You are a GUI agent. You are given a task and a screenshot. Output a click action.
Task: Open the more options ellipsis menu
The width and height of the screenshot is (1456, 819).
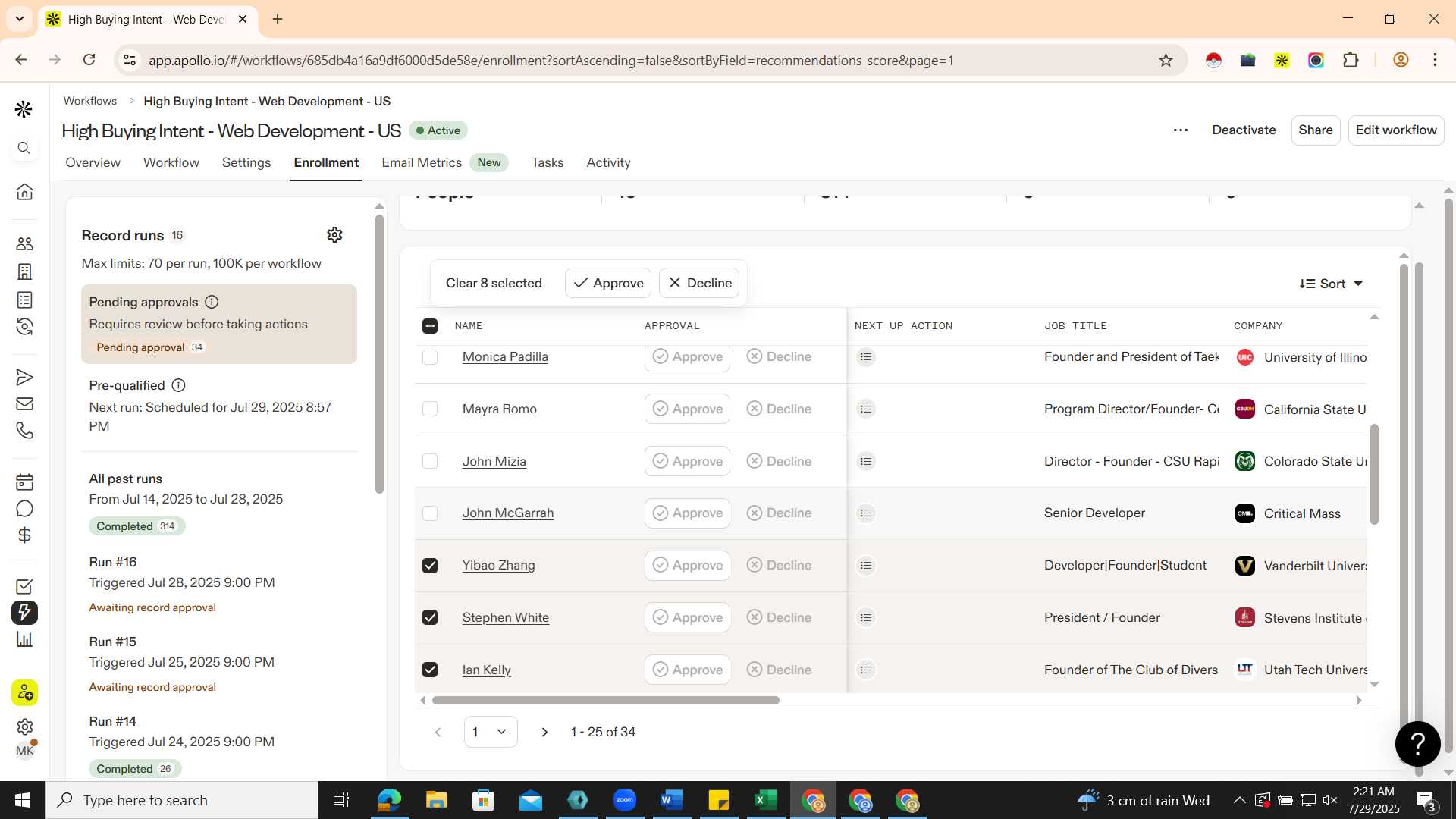[1181, 130]
